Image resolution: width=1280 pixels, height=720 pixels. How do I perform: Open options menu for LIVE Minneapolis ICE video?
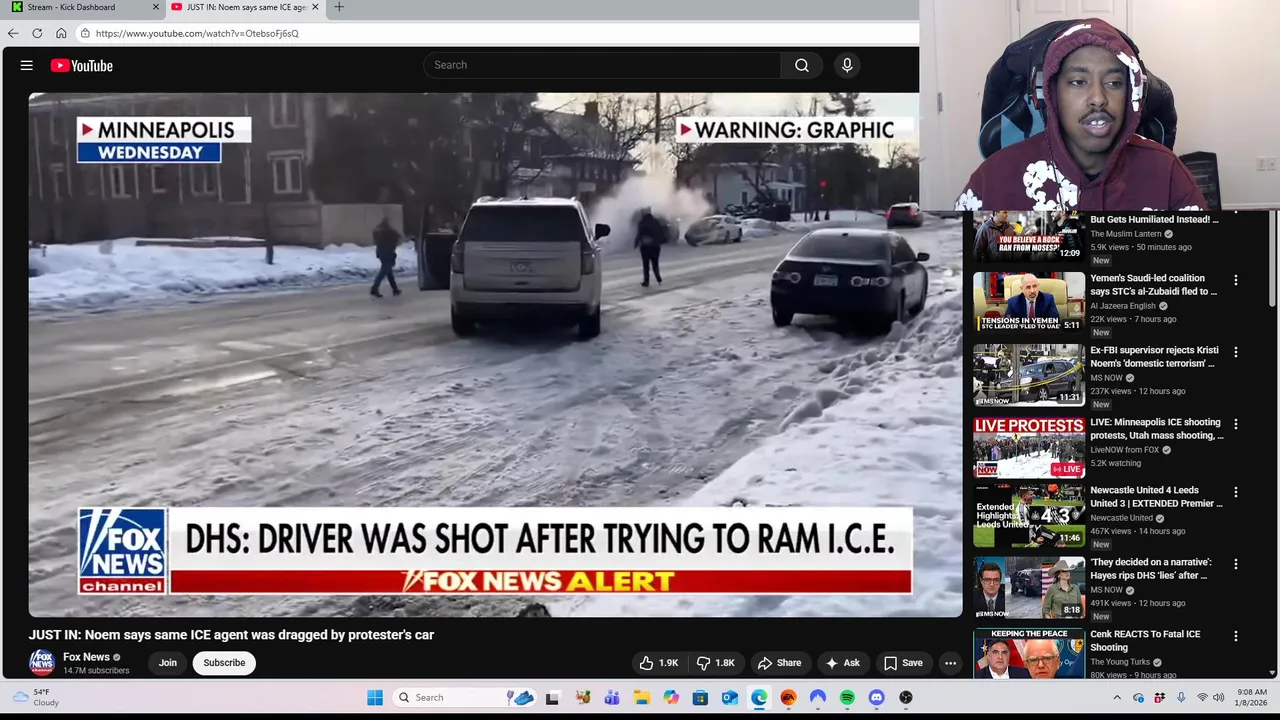pyautogui.click(x=1236, y=424)
